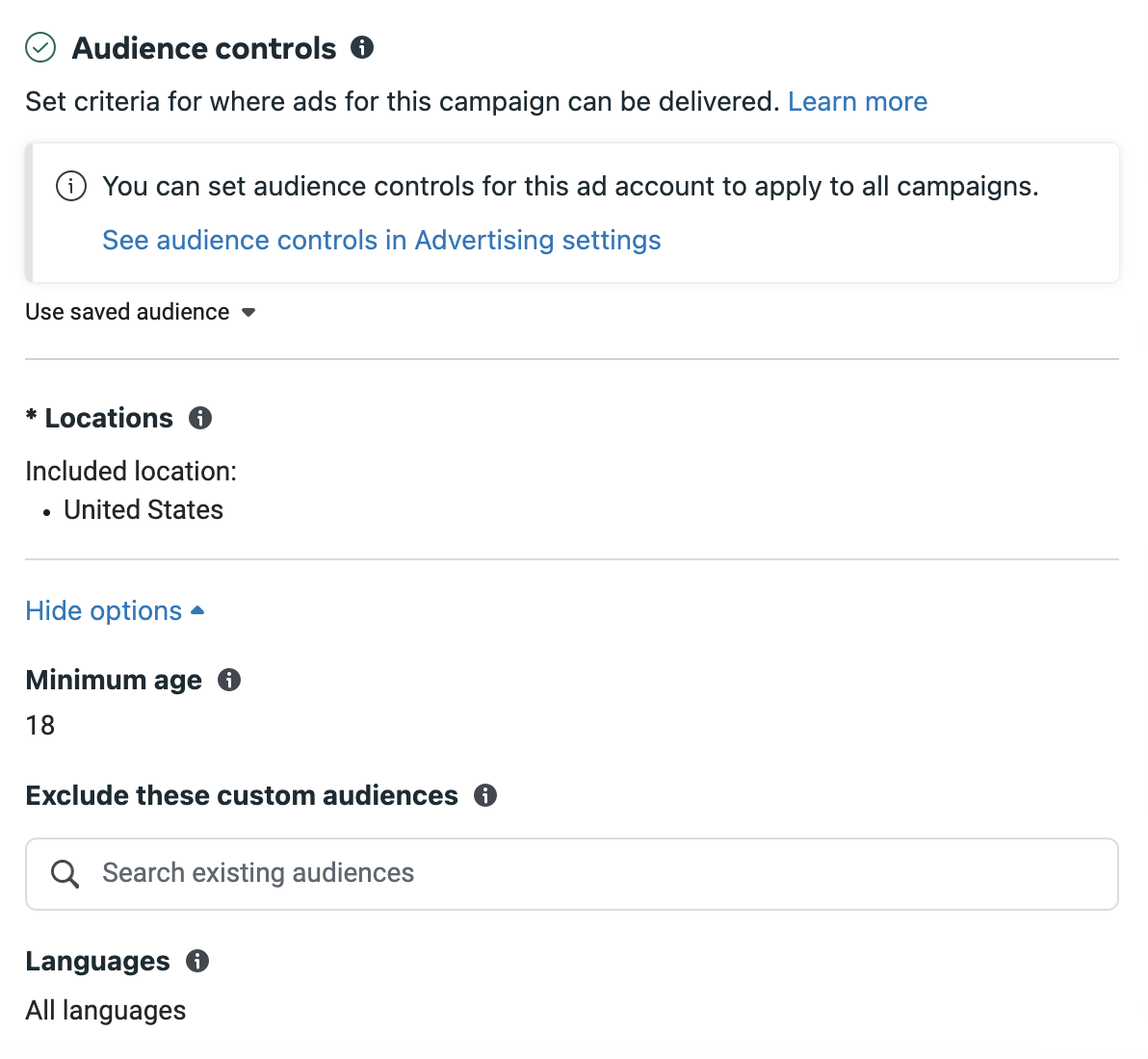
Task: Click the All languages value
Action: point(105,1011)
